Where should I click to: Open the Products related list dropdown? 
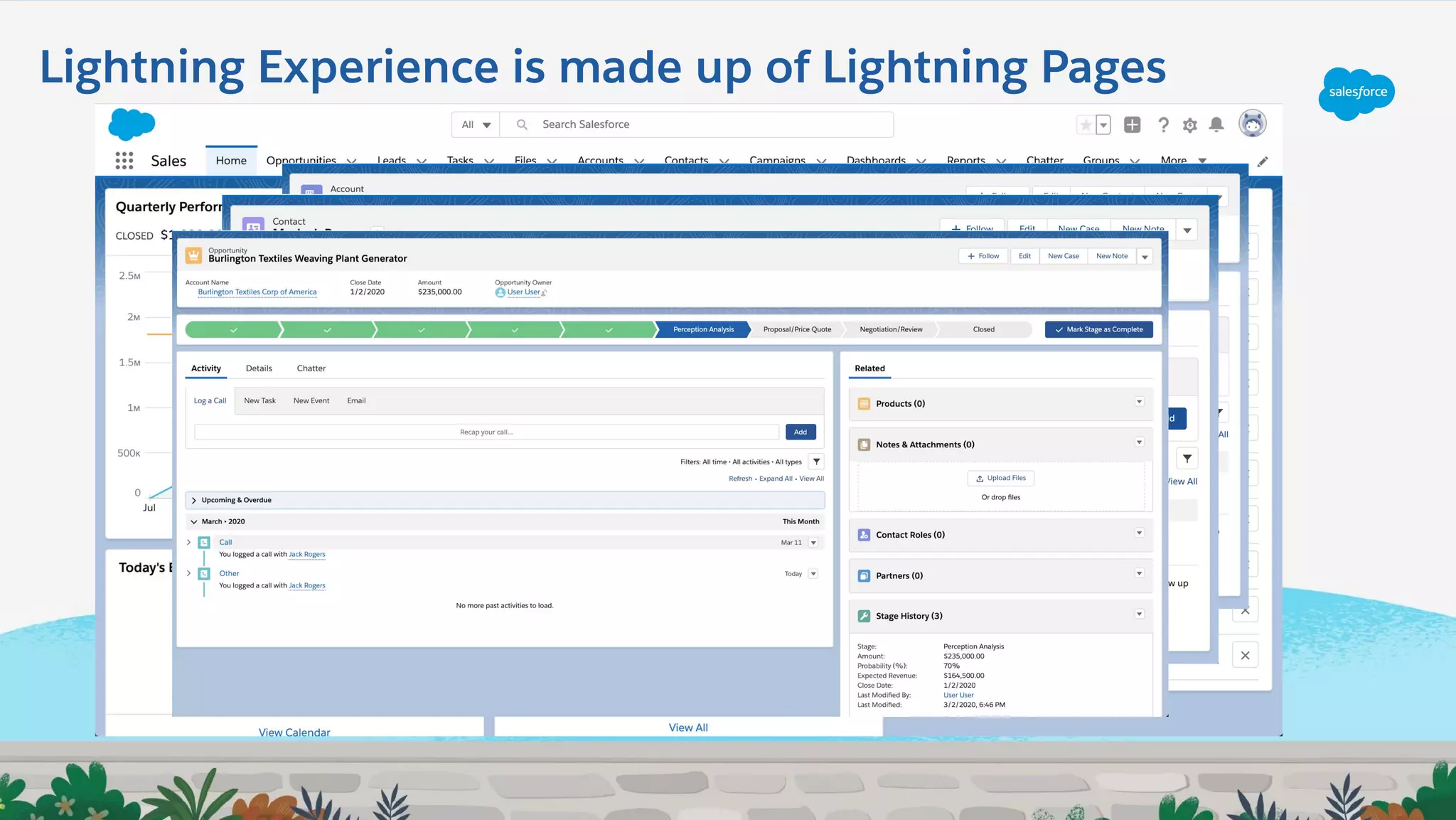point(1139,402)
